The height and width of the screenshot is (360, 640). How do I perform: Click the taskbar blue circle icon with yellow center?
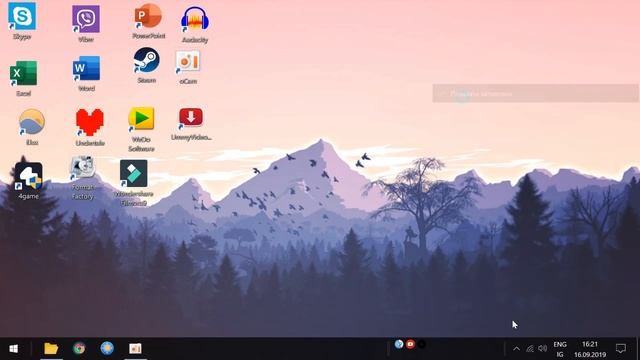click(x=107, y=348)
